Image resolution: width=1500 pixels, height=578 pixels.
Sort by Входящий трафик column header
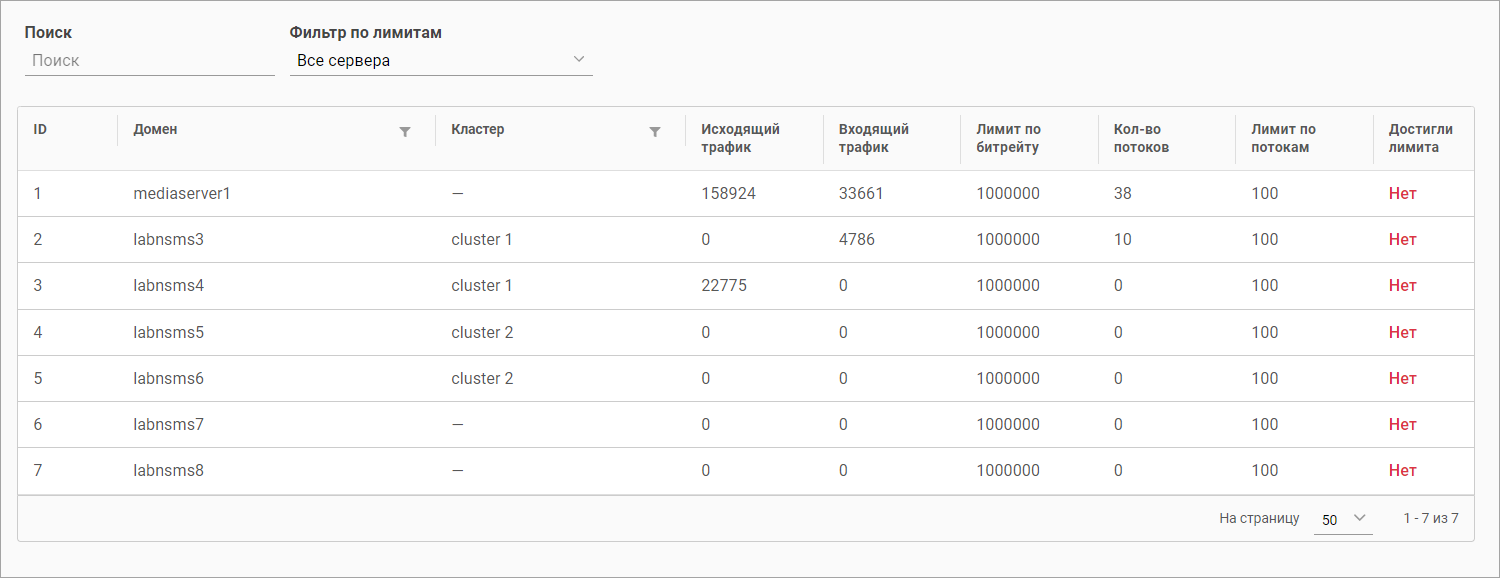tap(873, 138)
